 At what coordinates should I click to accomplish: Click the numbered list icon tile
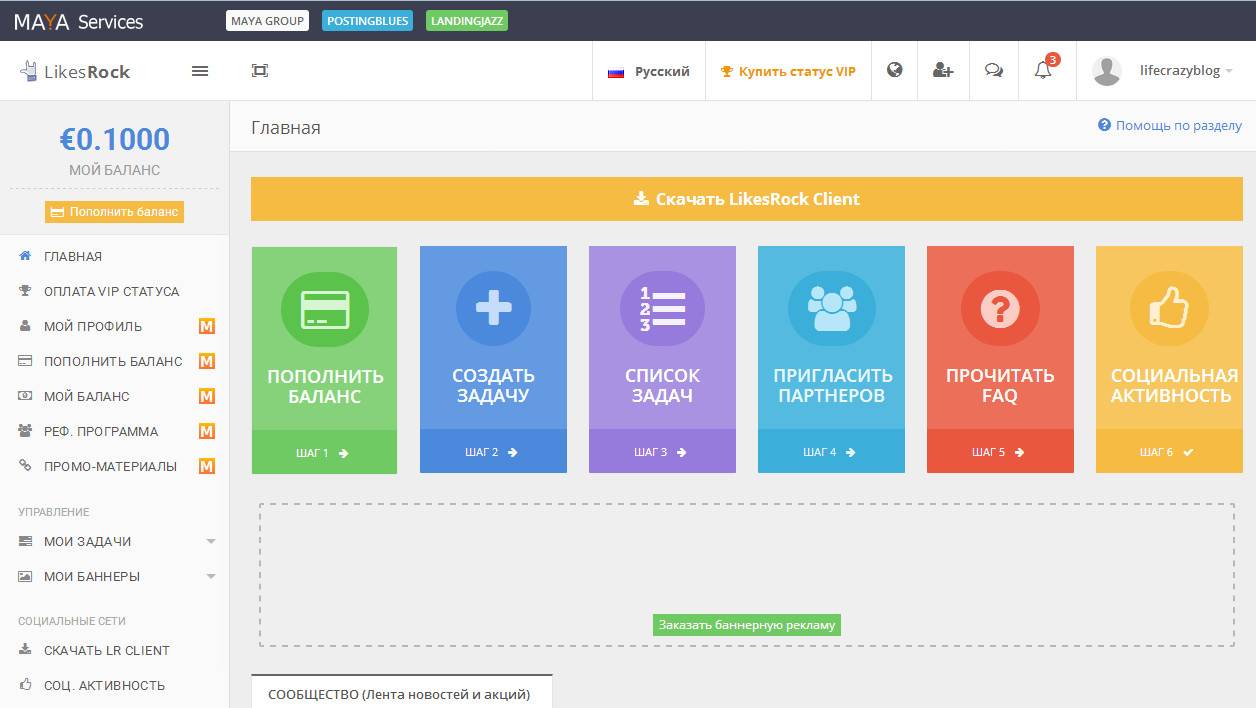[x=662, y=308]
